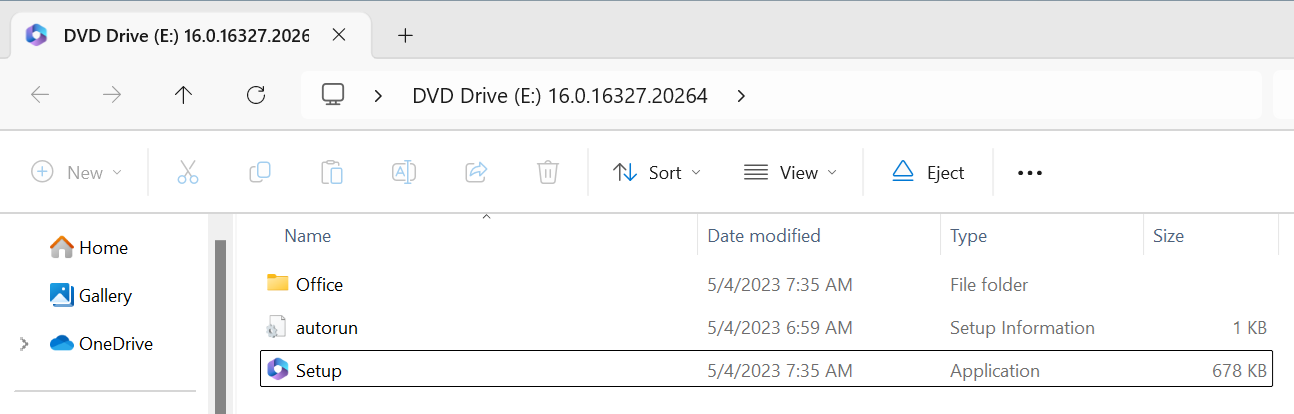Select the Setup file name
Screen dimensions: 1294x414
point(319,371)
